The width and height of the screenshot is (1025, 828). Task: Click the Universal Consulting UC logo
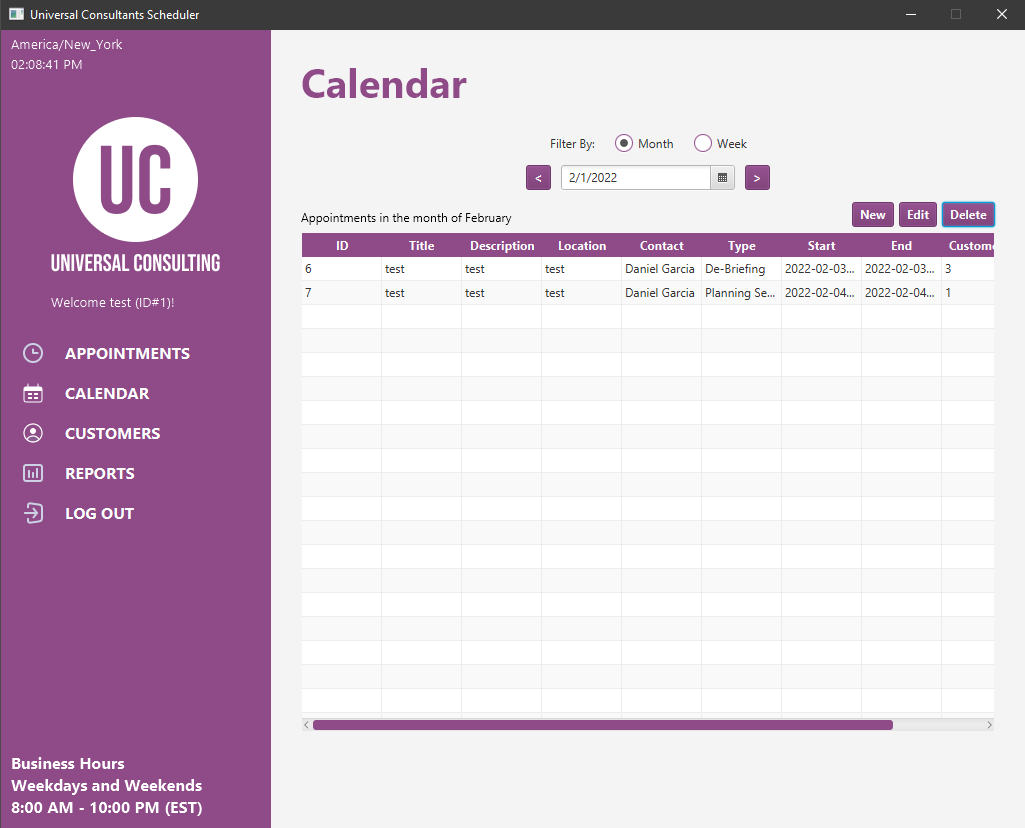[x=135, y=180]
